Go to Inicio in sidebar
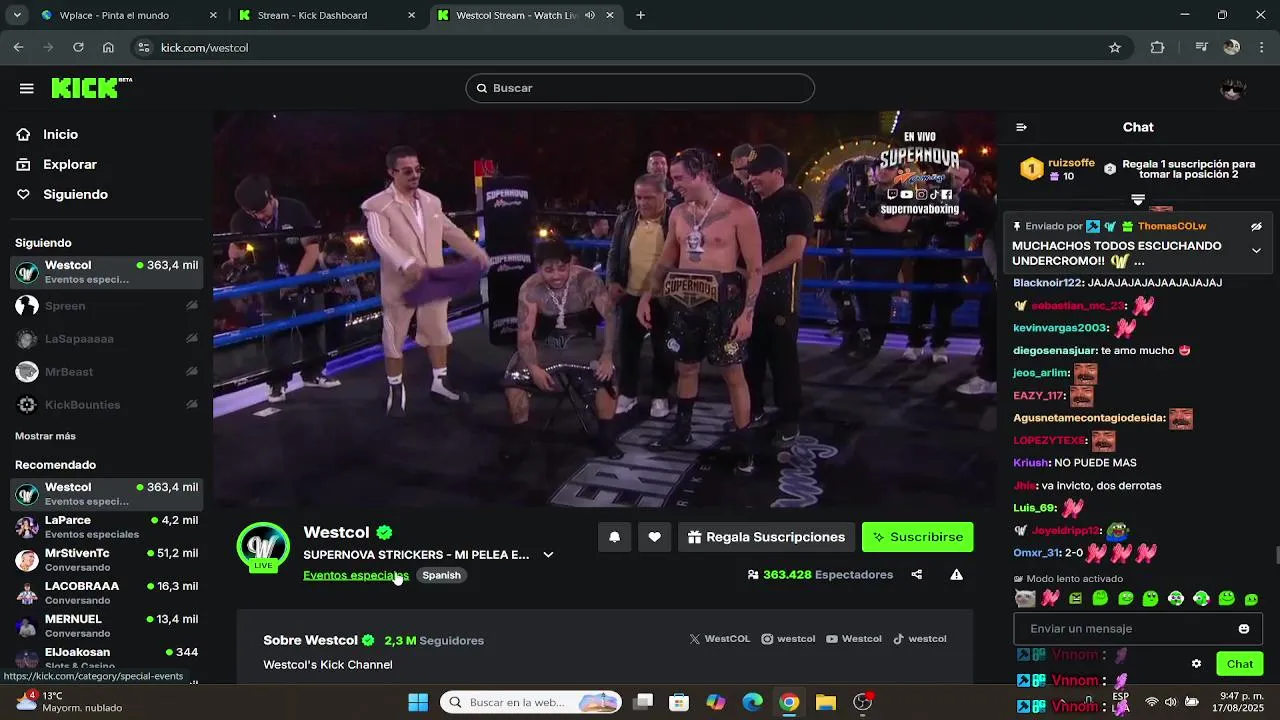Viewport: 1280px width, 720px height. pos(60,134)
